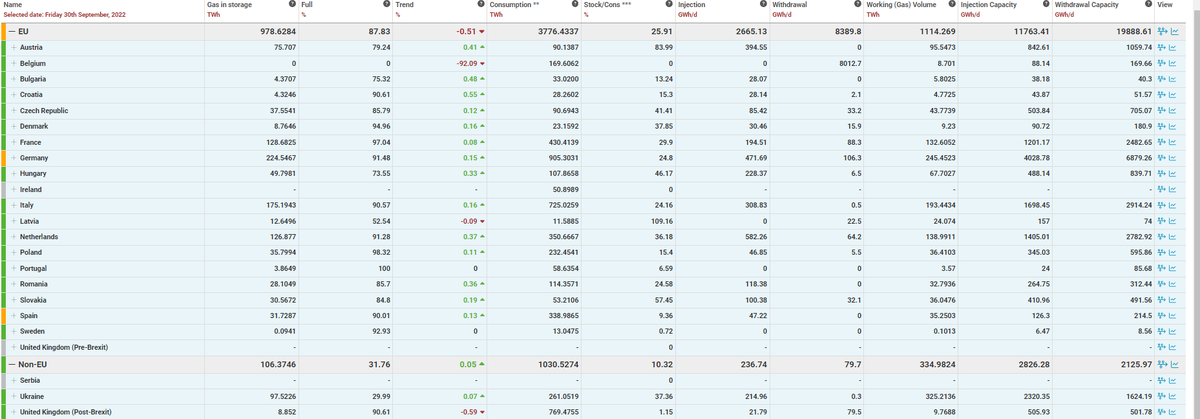1200x419 pixels.
Task: Open the hierarchy view icon for Belgium
Action: pos(1161,63)
